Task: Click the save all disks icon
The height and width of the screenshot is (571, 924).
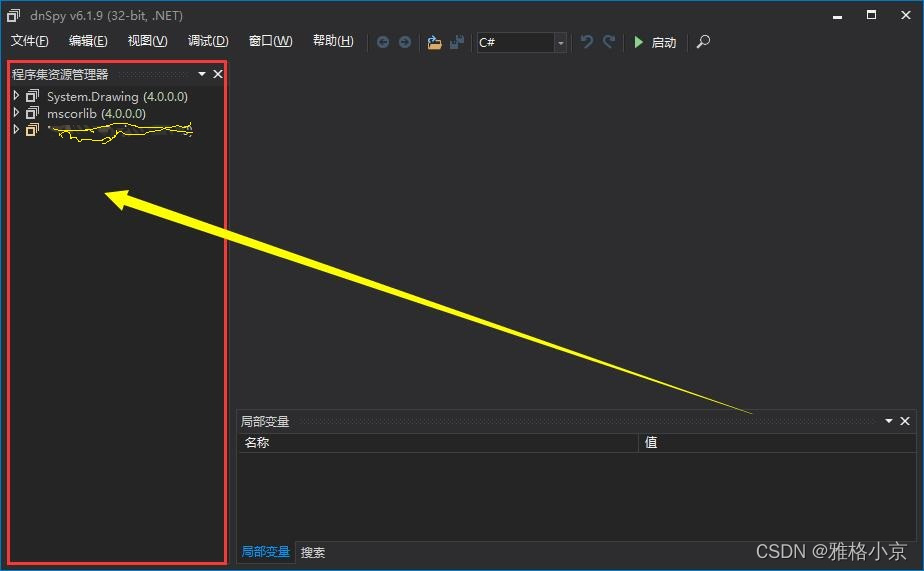Action: click(457, 42)
